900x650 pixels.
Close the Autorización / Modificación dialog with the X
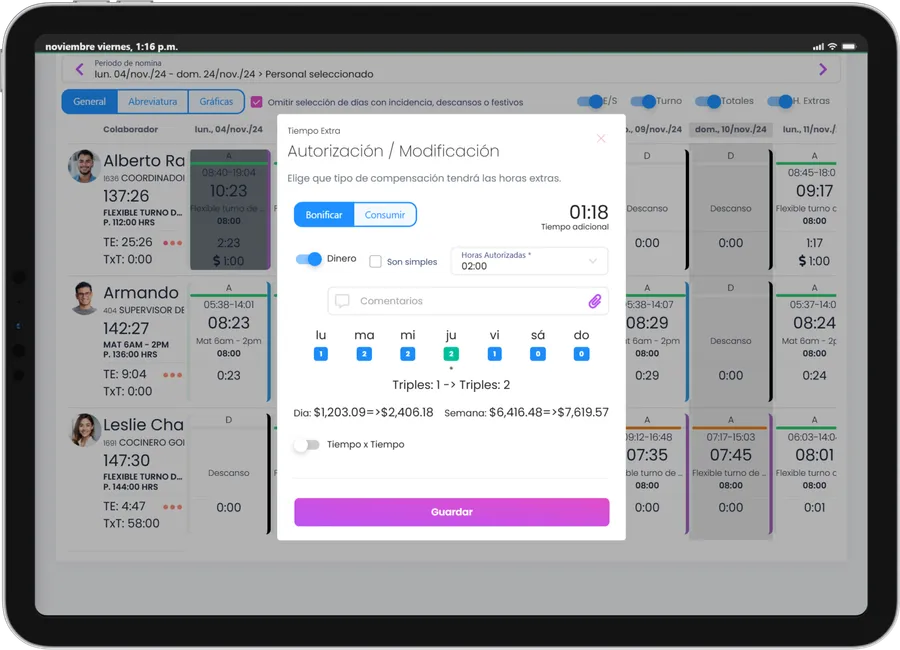tap(600, 140)
